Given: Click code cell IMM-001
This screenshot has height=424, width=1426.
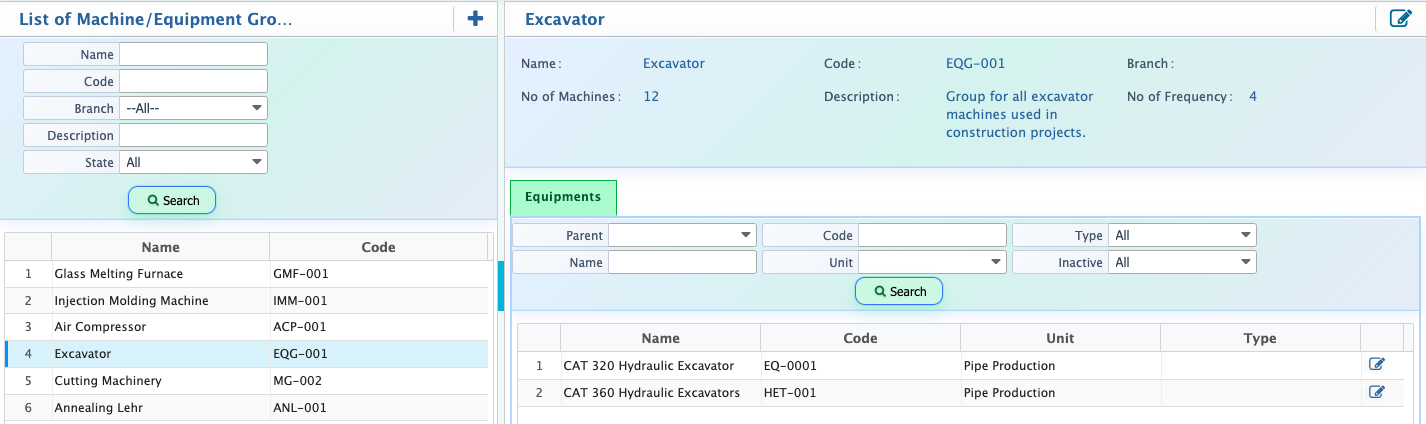Looking at the screenshot, I should click(300, 300).
